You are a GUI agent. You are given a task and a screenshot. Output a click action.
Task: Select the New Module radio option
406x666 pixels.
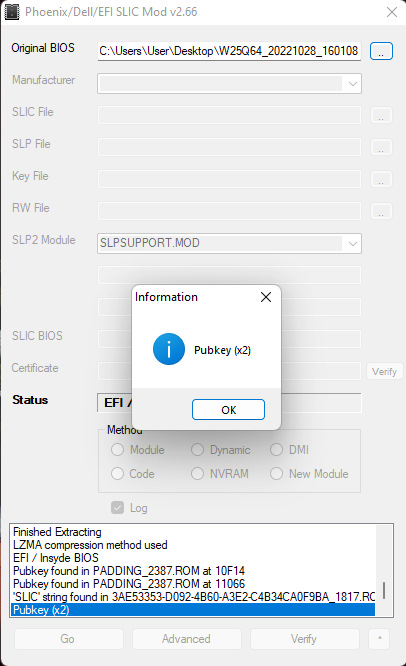tap(276, 474)
